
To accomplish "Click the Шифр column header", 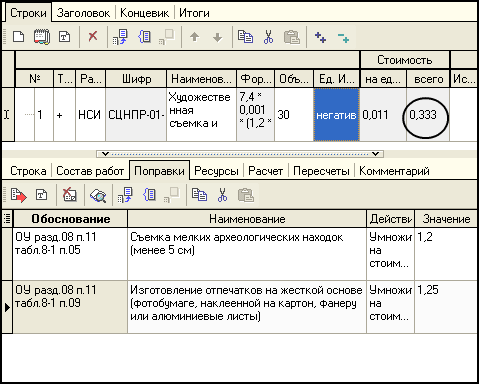I will point(136,79).
